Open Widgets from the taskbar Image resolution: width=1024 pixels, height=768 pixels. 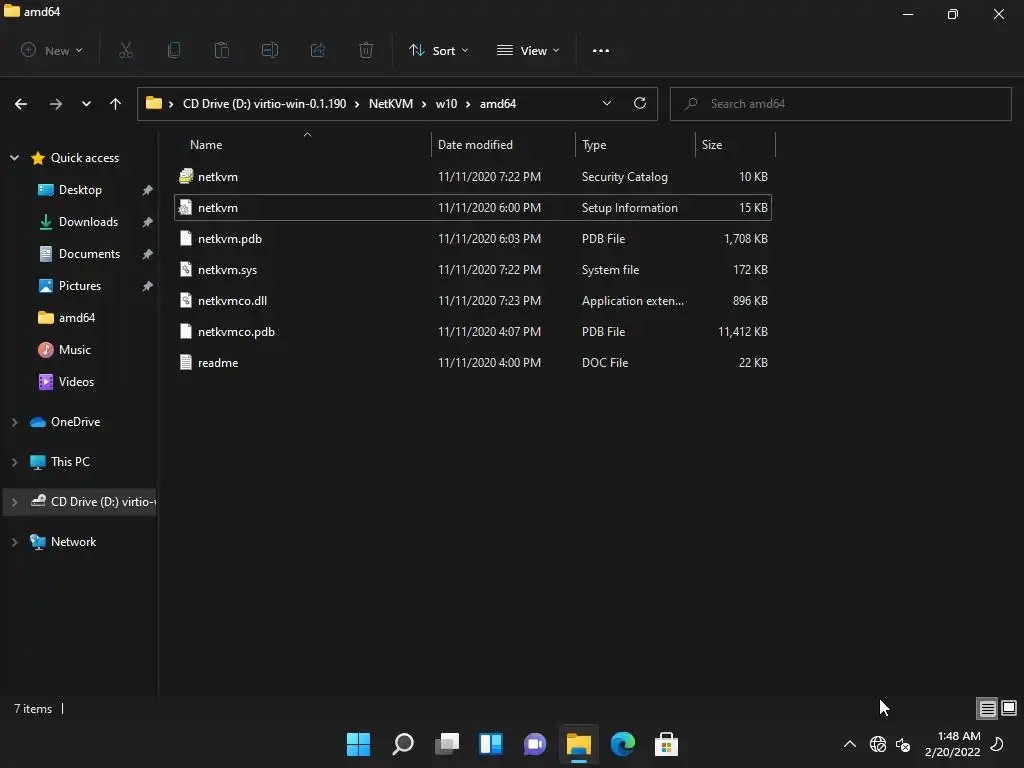pyautogui.click(x=491, y=744)
